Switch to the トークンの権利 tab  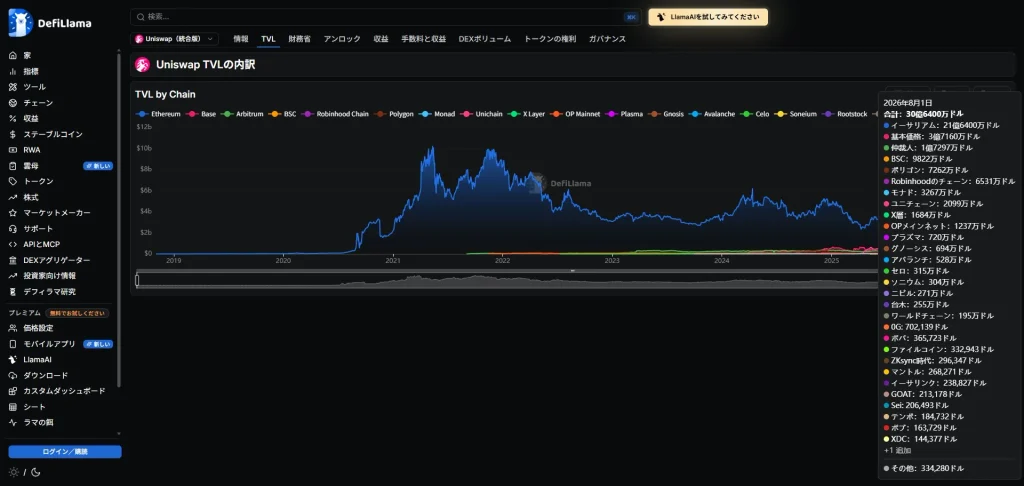tap(550, 39)
